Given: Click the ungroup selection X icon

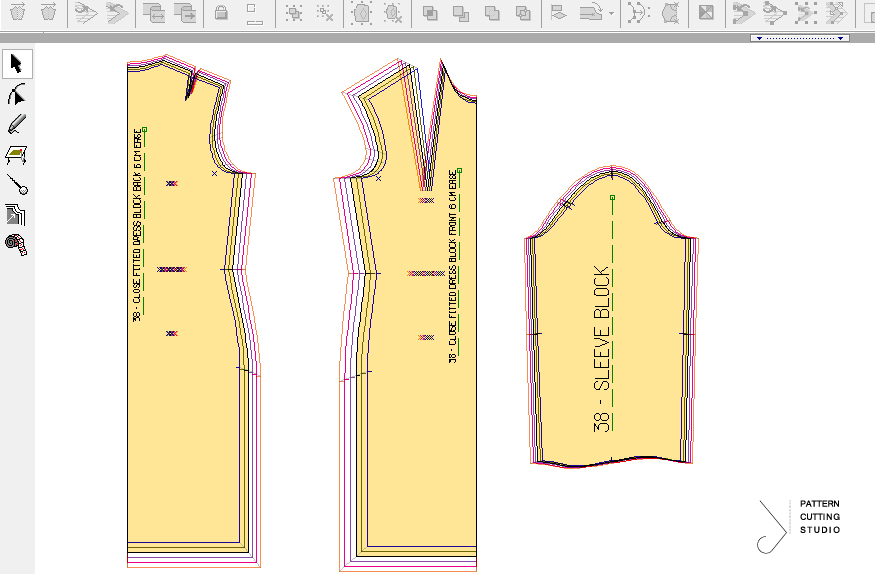Looking at the screenshot, I should (x=325, y=13).
